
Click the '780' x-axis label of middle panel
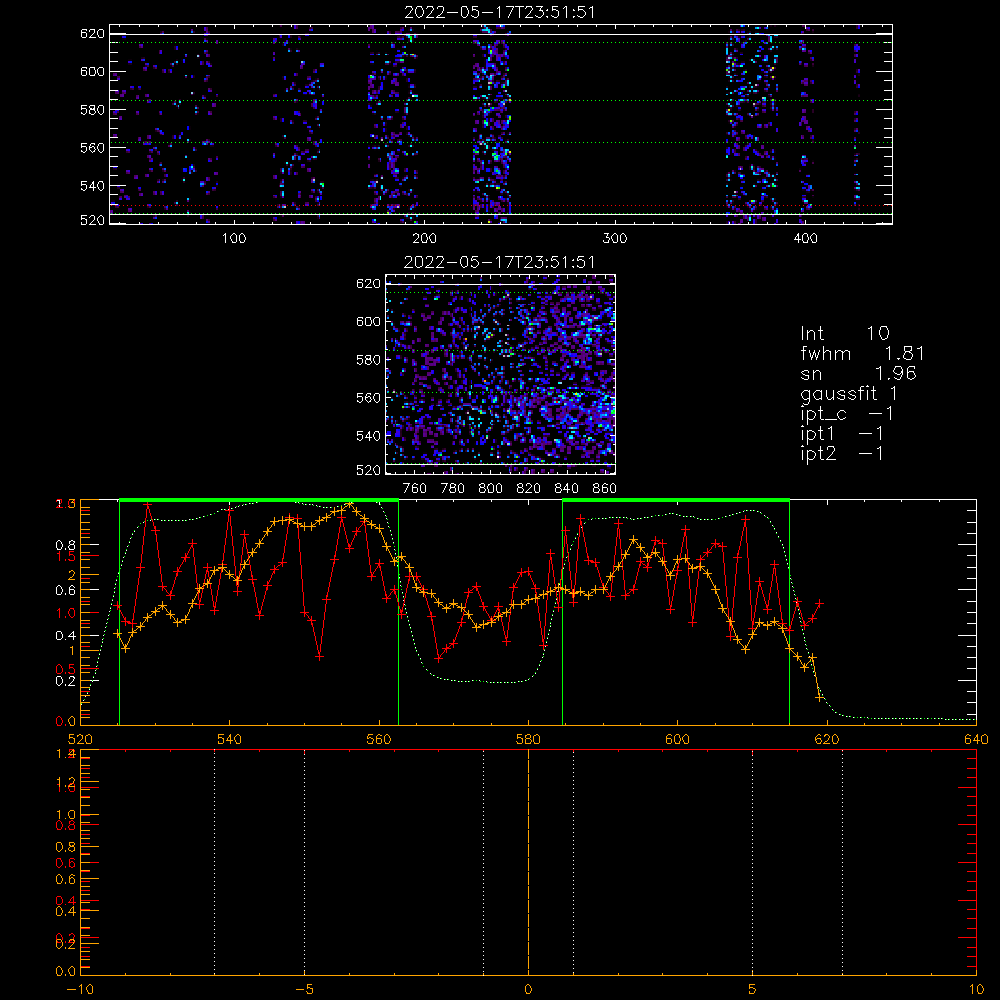click(453, 489)
